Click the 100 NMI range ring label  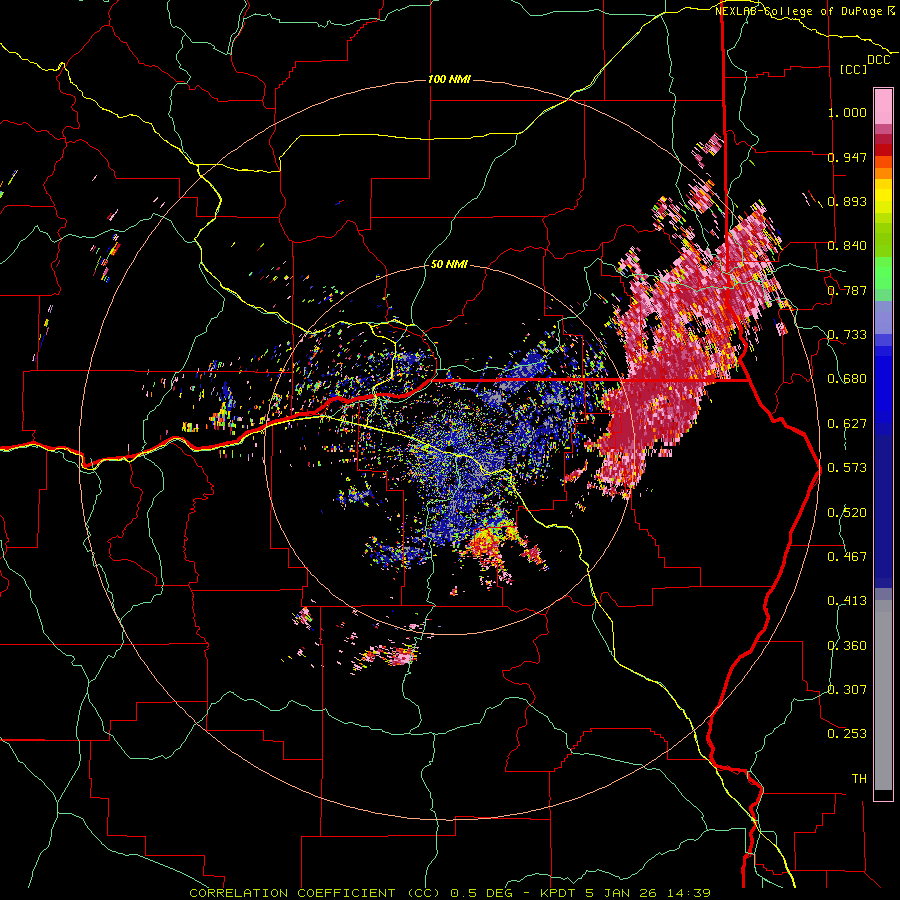(449, 79)
